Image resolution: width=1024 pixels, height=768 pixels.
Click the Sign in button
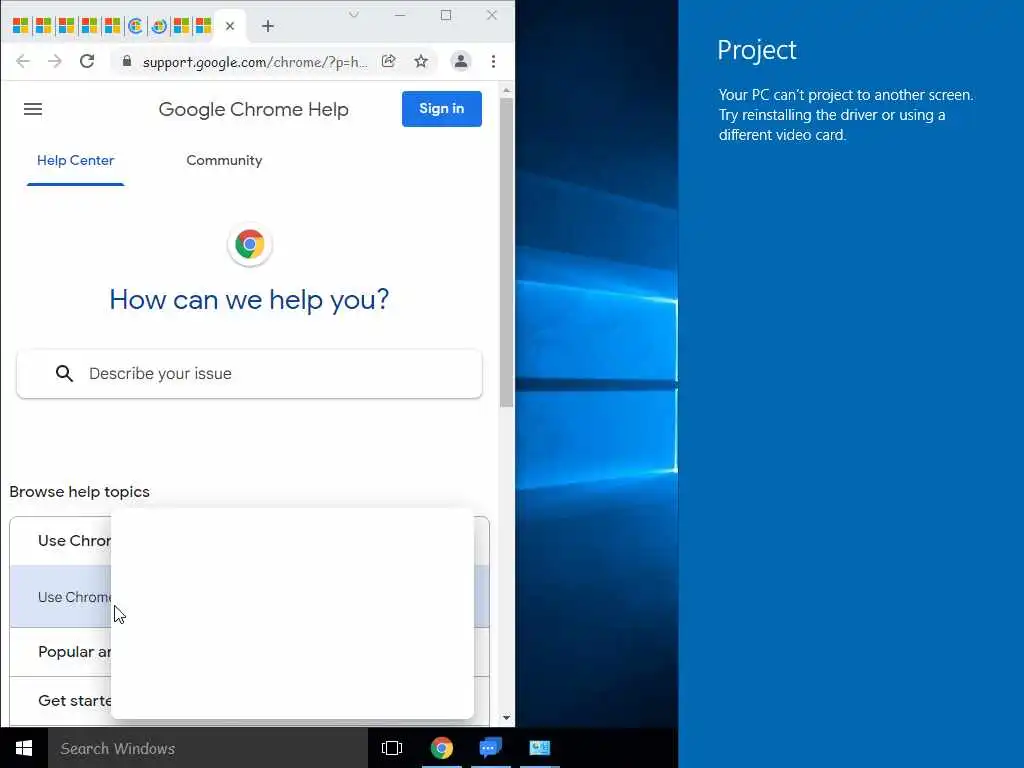441,109
